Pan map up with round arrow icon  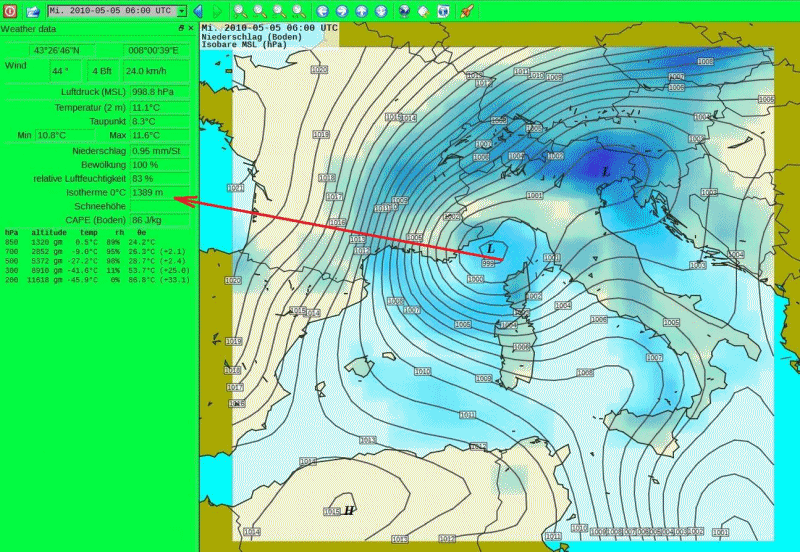361,11
